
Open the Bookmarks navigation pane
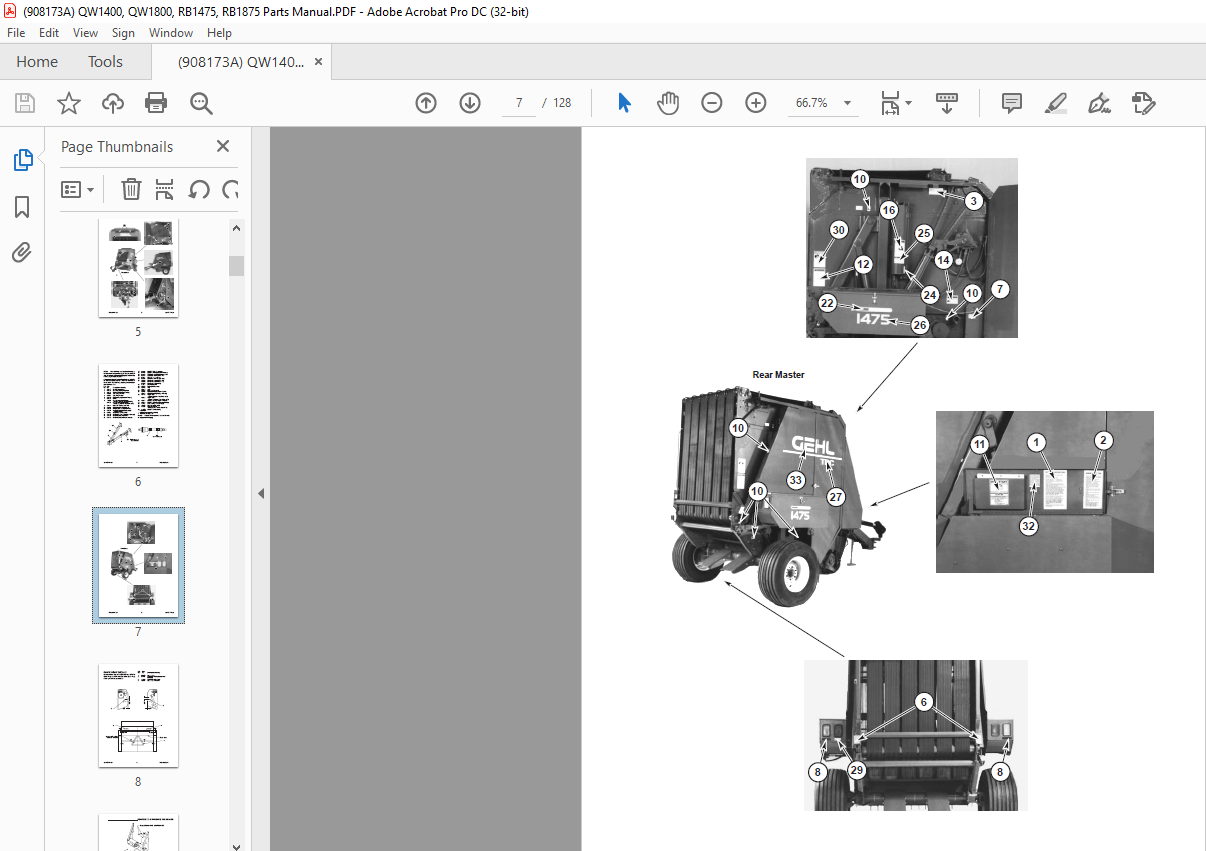pyautogui.click(x=22, y=207)
